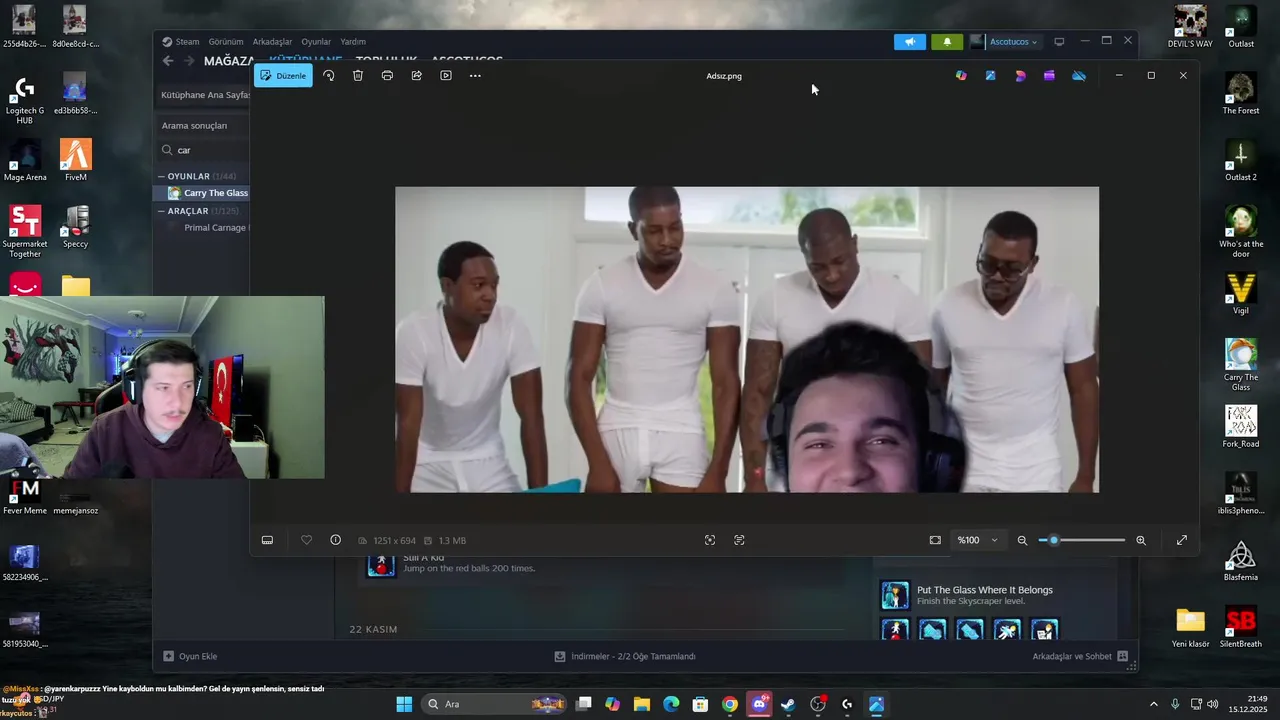1280x720 pixels.
Task: Open Steam notifications bell
Action: coord(947,42)
